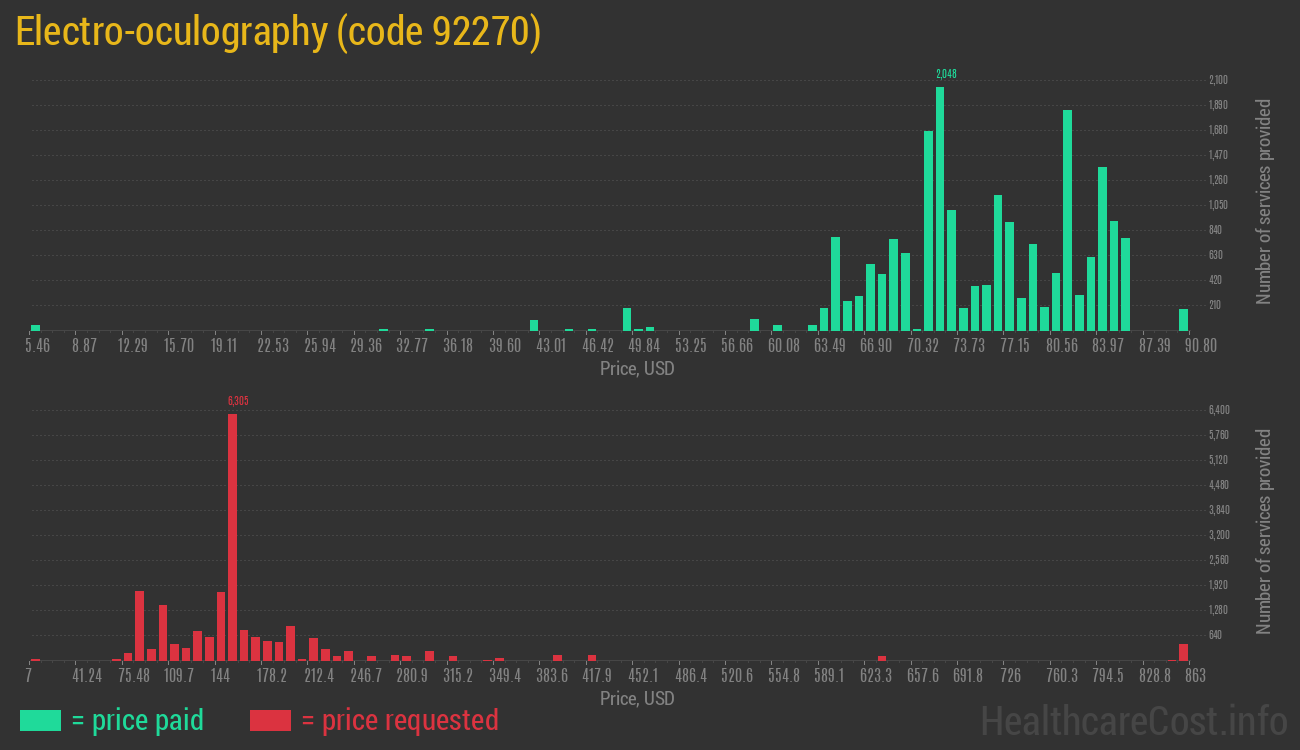
Task: Click the red price requested legend swatch
Action: [270, 720]
